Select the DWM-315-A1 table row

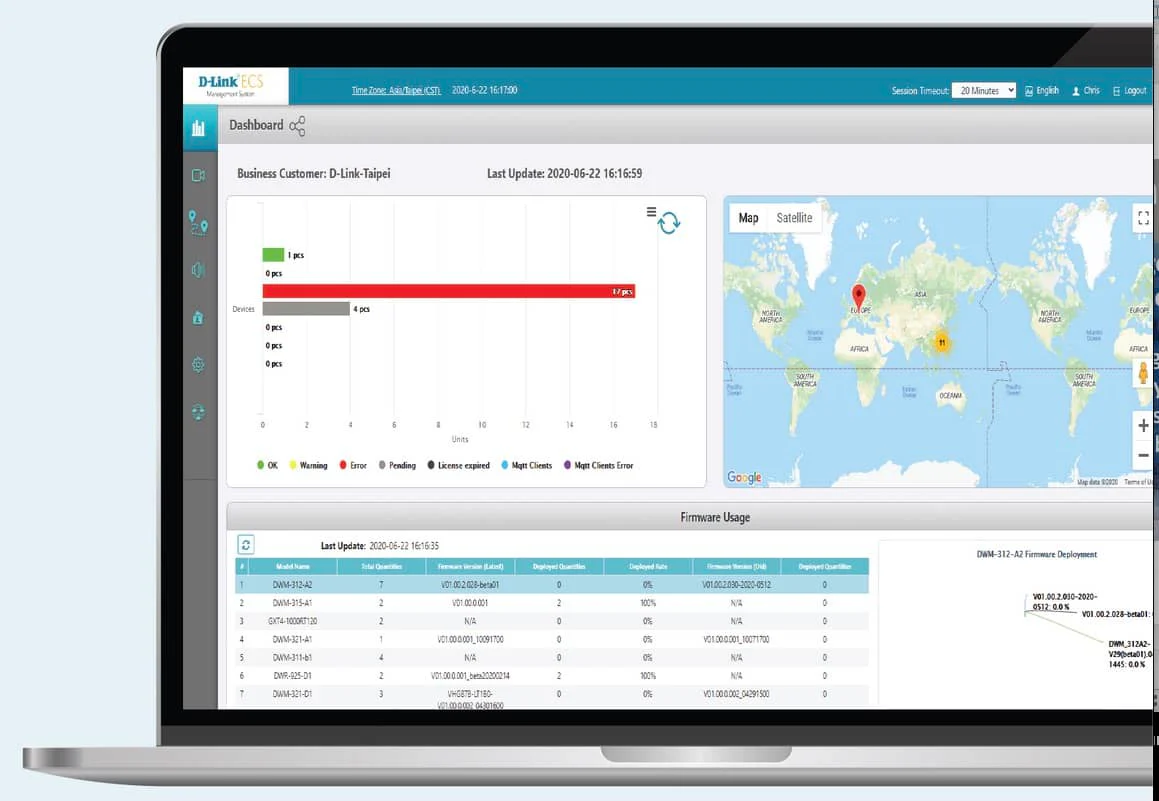(x=552, y=603)
